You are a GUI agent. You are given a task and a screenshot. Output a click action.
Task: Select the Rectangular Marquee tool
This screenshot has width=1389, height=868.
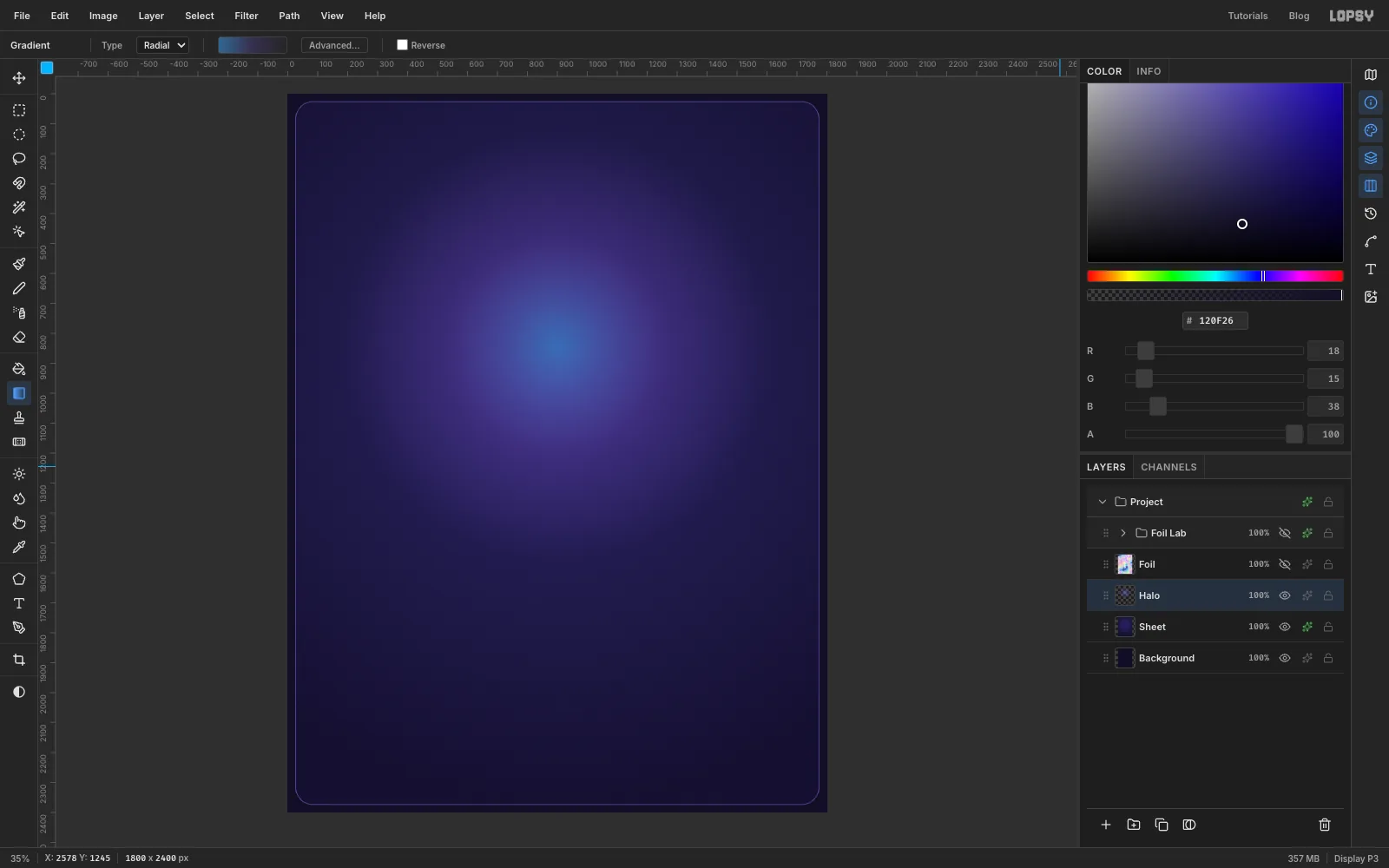(x=19, y=110)
